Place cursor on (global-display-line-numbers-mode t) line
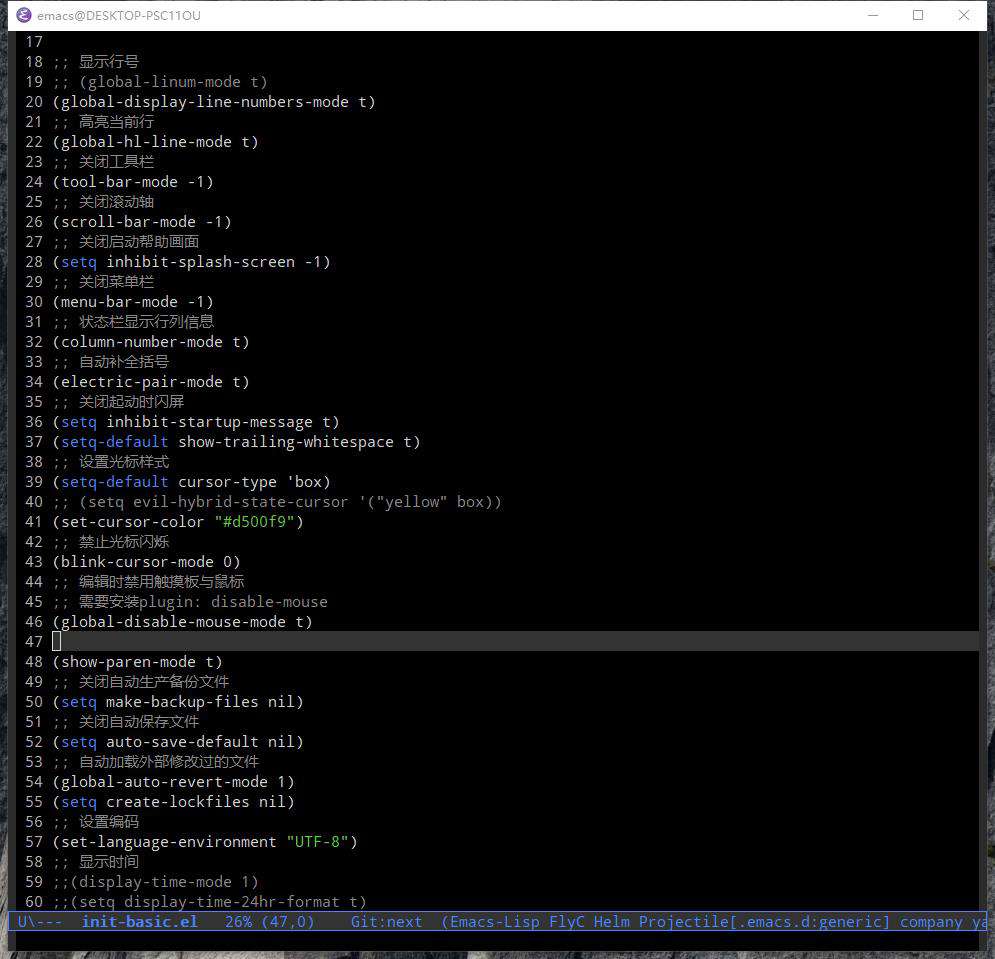The width and height of the screenshot is (995, 959). [214, 102]
